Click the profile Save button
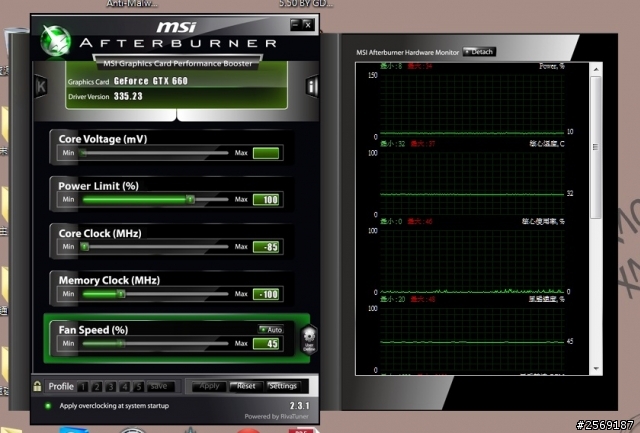 click(x=159, y=386)
